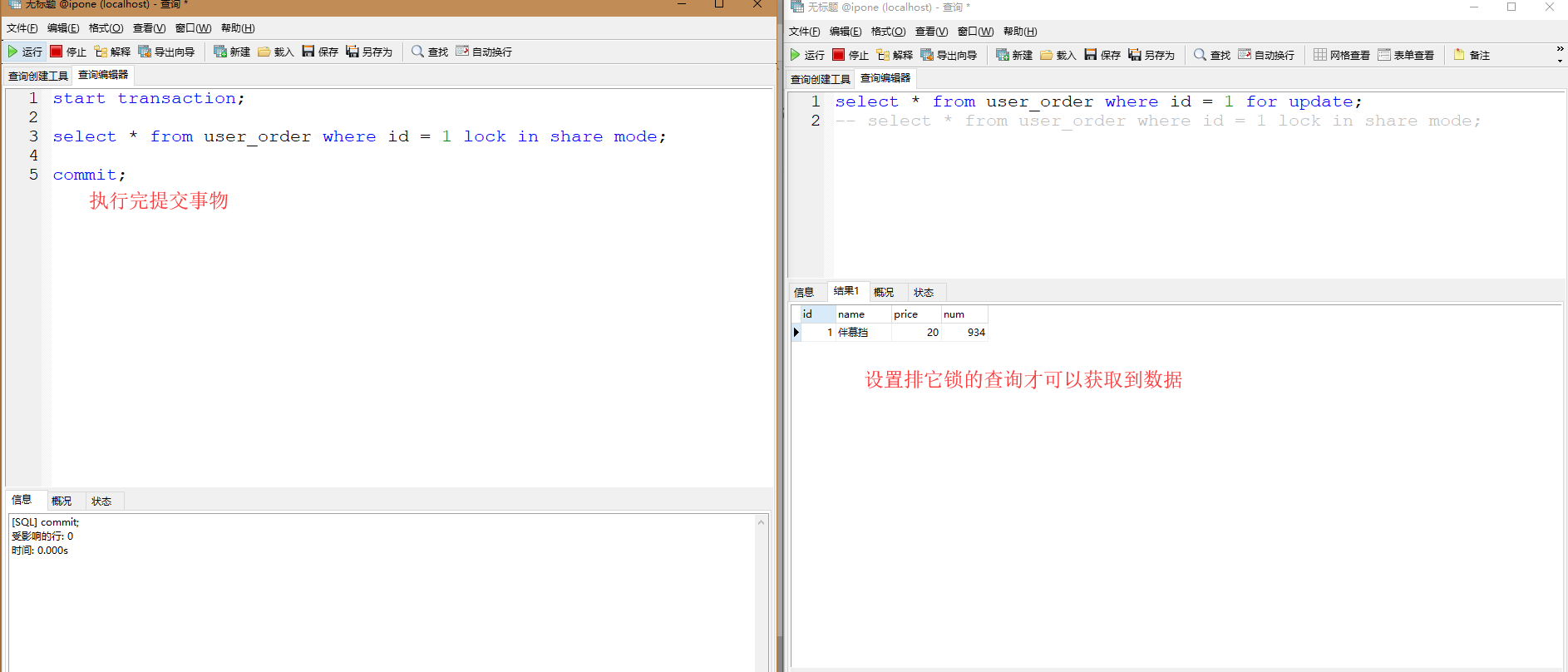This screenshot has height=672, width=1568.
Task: Select Query Editor tab (查询编辑器) in right window
Action: pyautogui.click(x=885, y=78)
